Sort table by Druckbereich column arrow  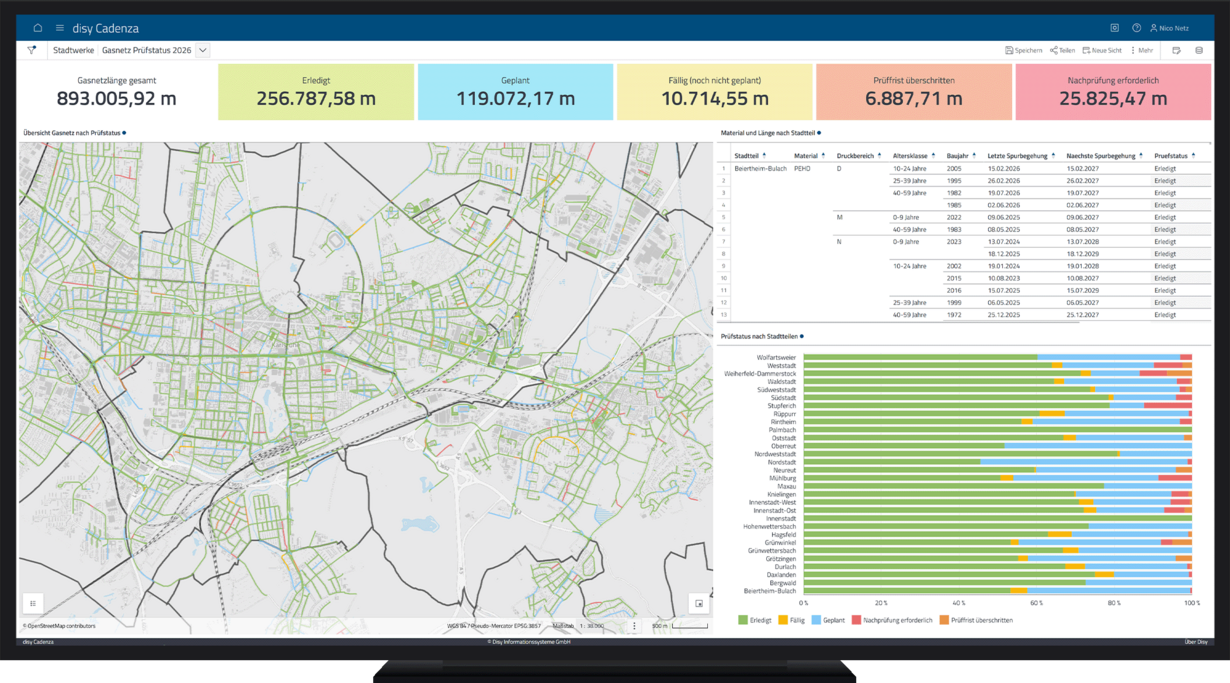click(879, 155)
